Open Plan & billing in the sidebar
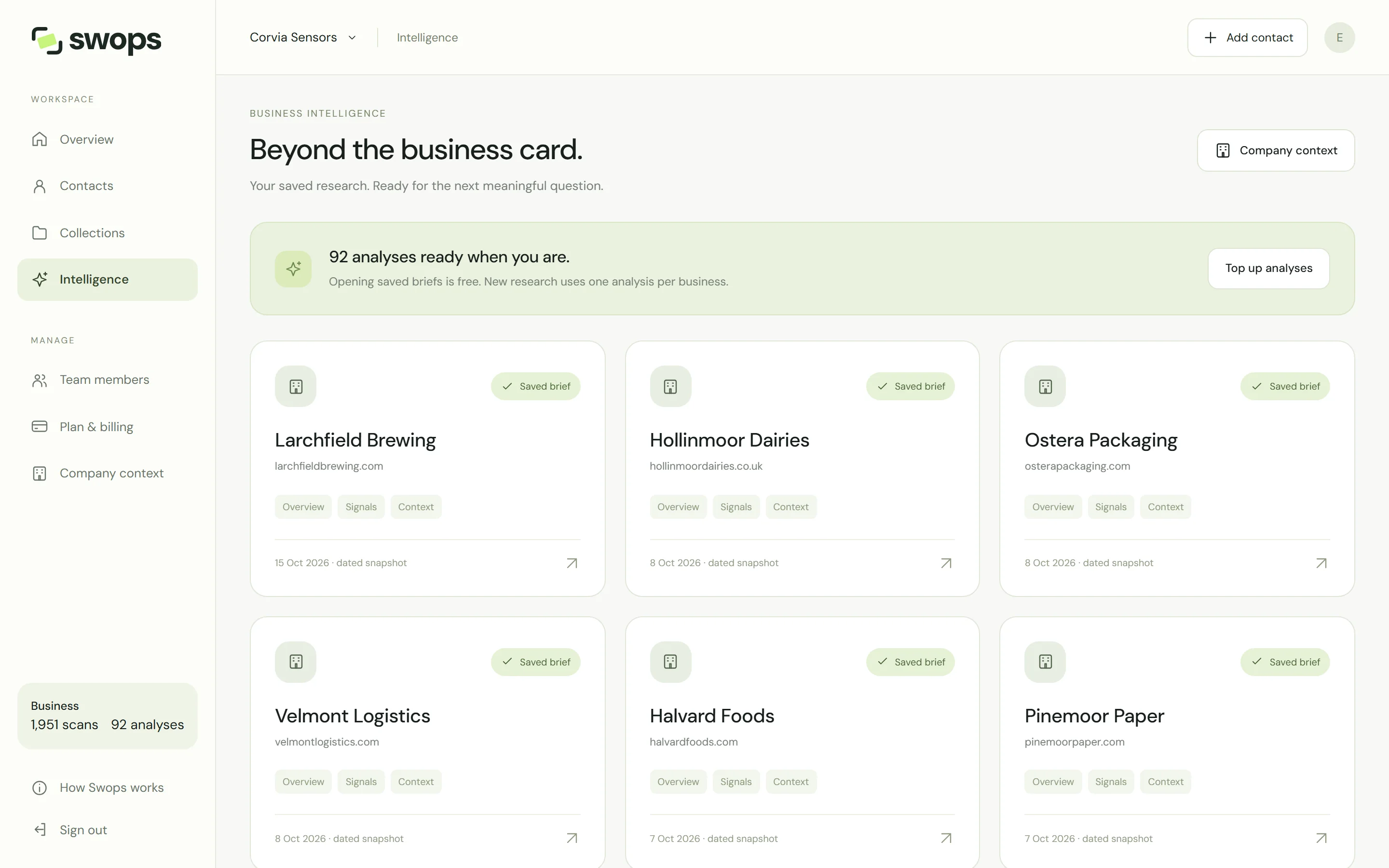This screenshot has height=868, width=1389. [108, 427]
